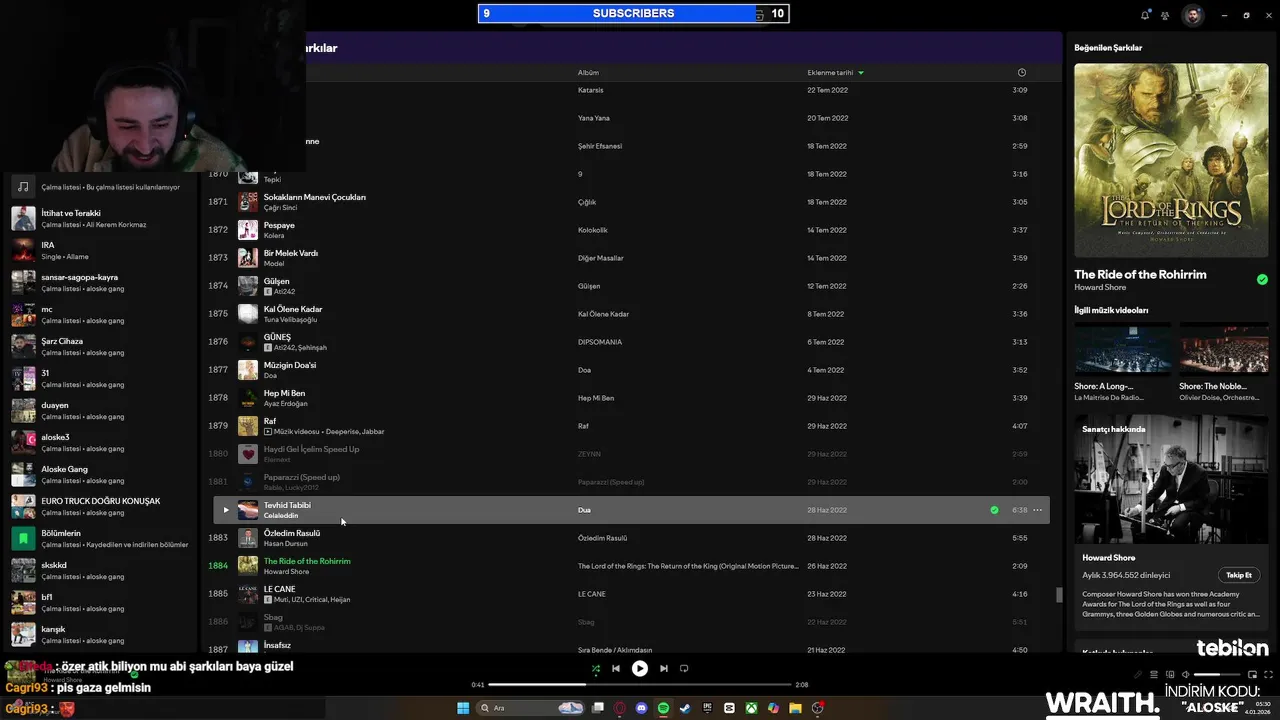
Task: Select Kal Ölene Kadar track
Action: pos(631,314)
